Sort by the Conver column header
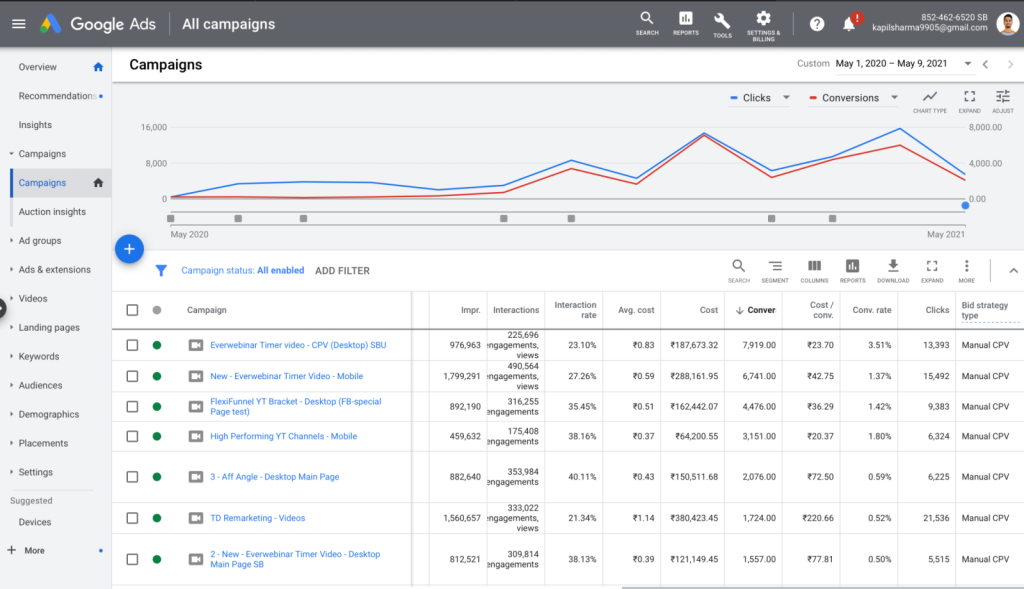 click(x=756, y=310)
